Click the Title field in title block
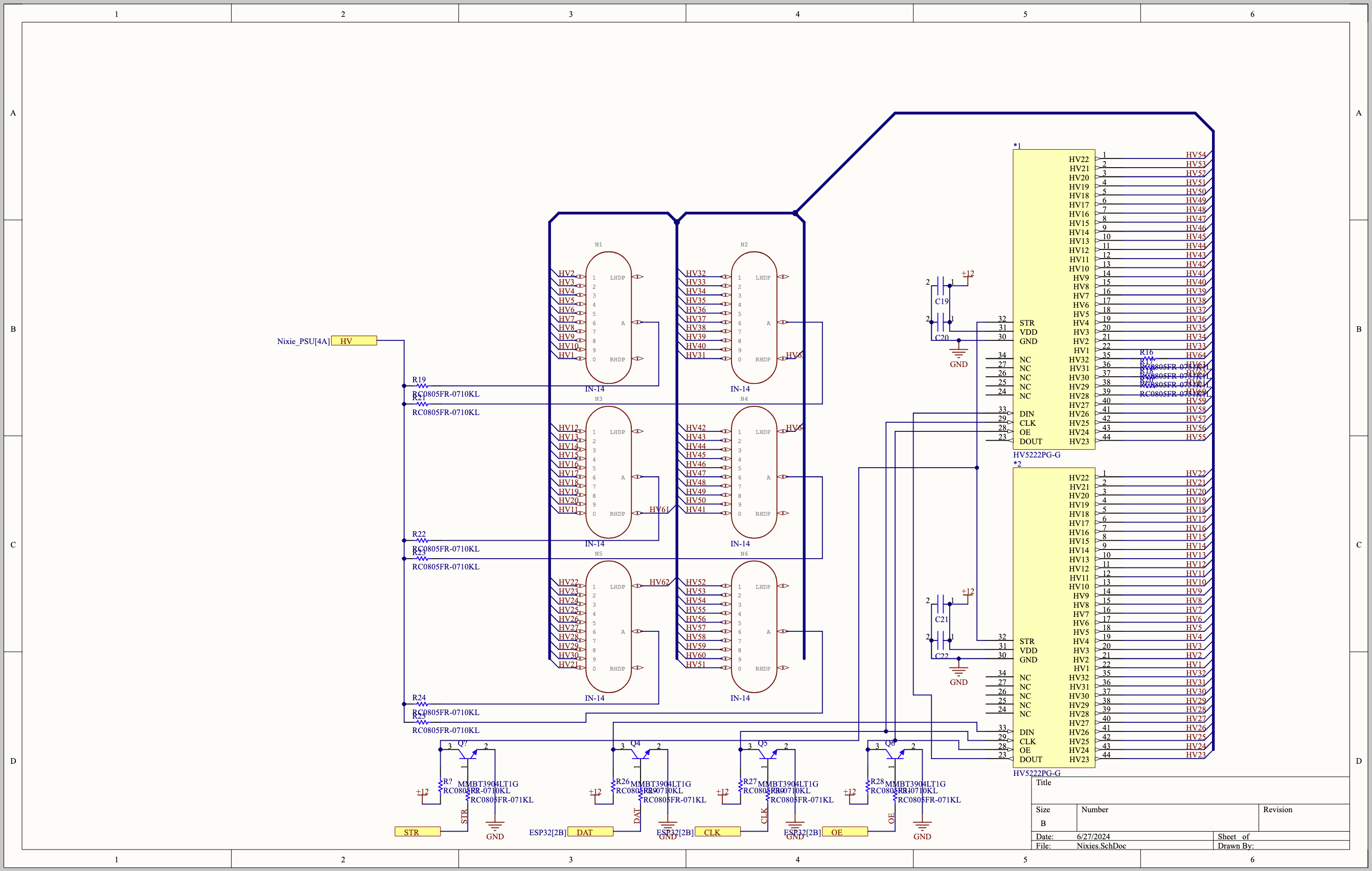Image resolution: width=1372 pixels, height=871 pixels. pos(1190,790)
